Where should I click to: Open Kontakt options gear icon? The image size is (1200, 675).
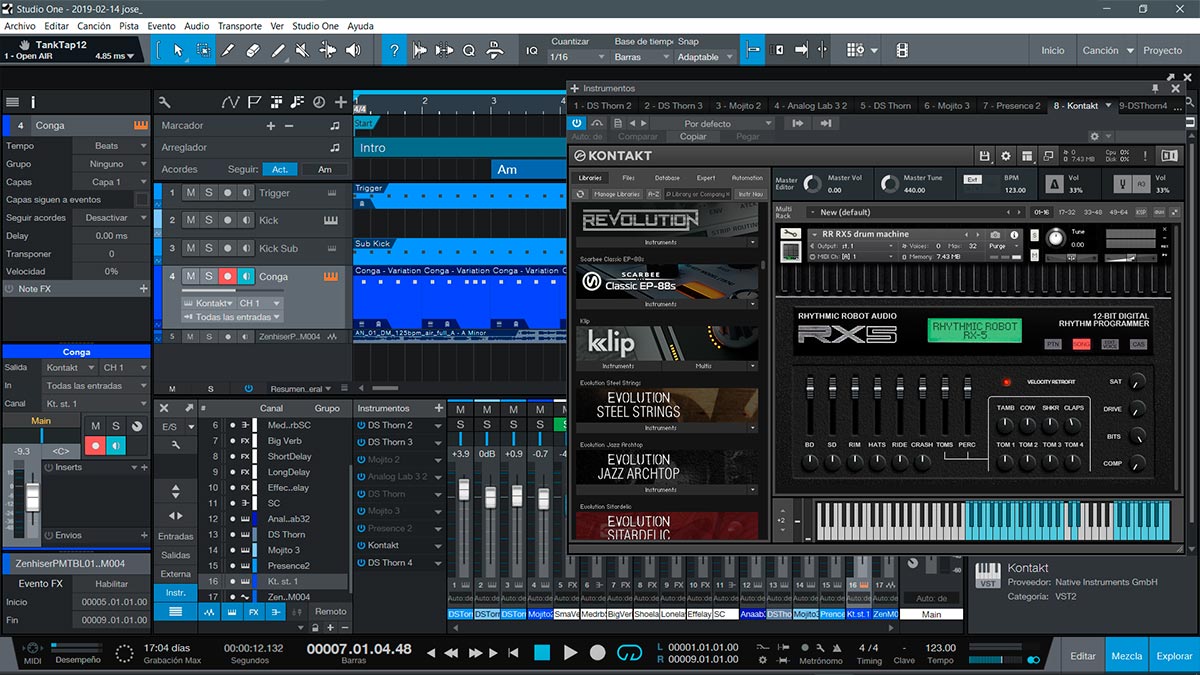1006,156
